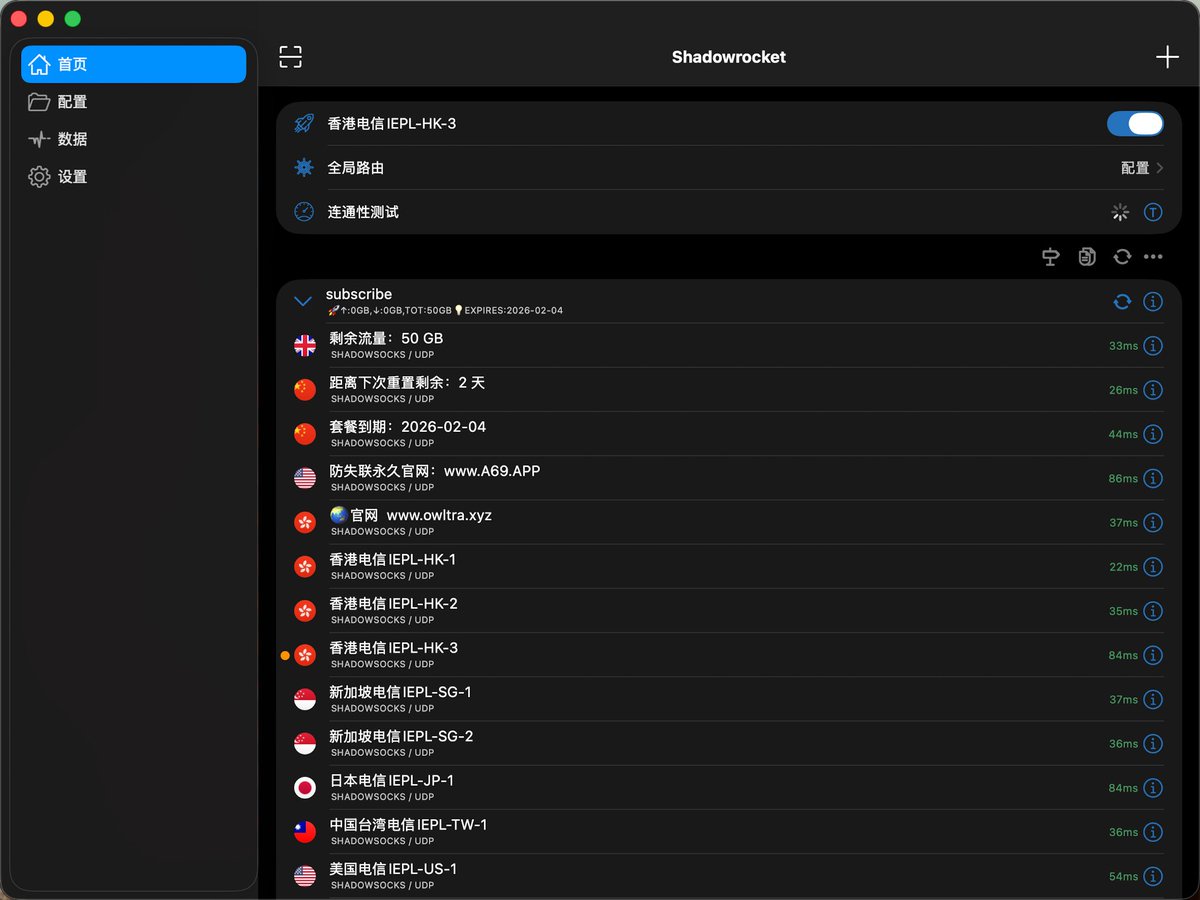Open 全局路由 routing configuration
The image size is (1200, 900).
pos(729,168)
